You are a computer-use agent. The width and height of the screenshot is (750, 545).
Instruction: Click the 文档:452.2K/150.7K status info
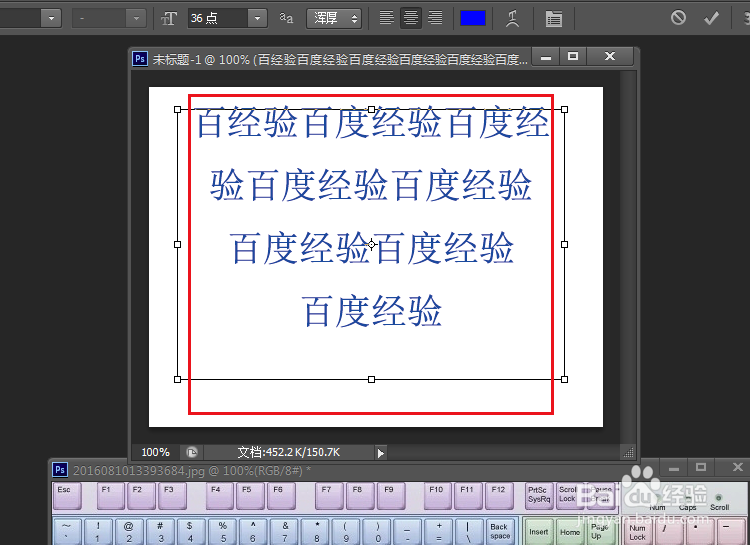click(289, 452)
